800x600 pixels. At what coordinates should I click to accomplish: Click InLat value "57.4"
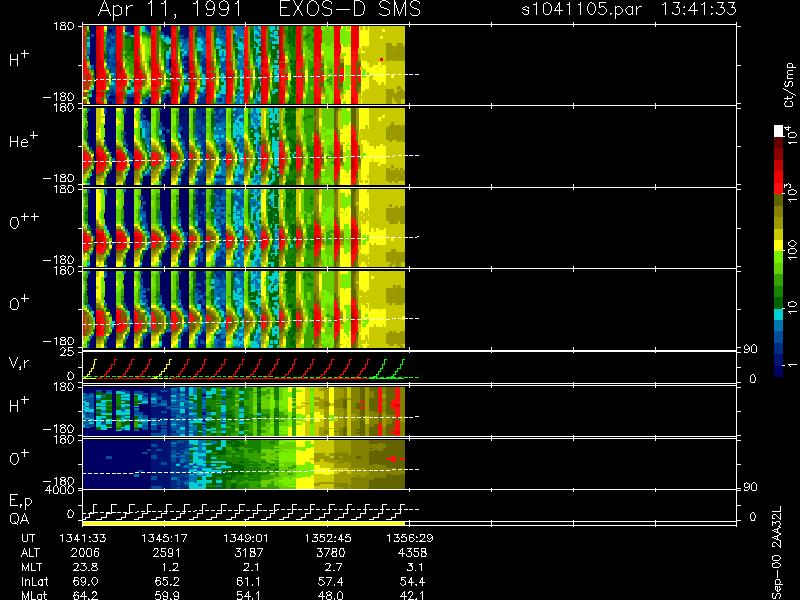(x=331, y=581)
